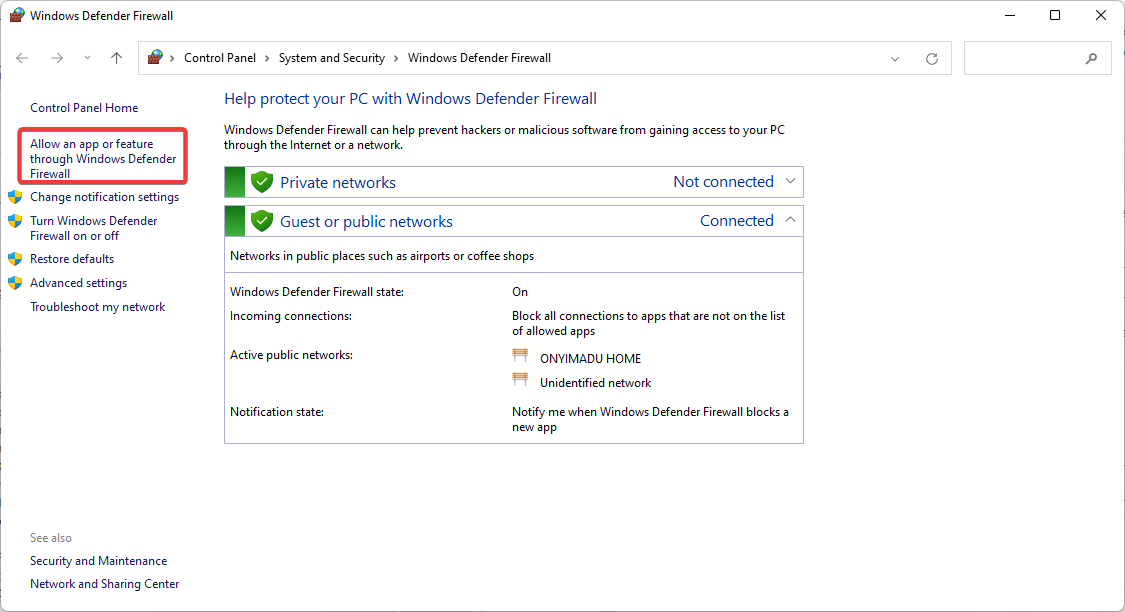Click the firewall state value On
Screen dimensions: 1125x612
(x=520, y=292)
